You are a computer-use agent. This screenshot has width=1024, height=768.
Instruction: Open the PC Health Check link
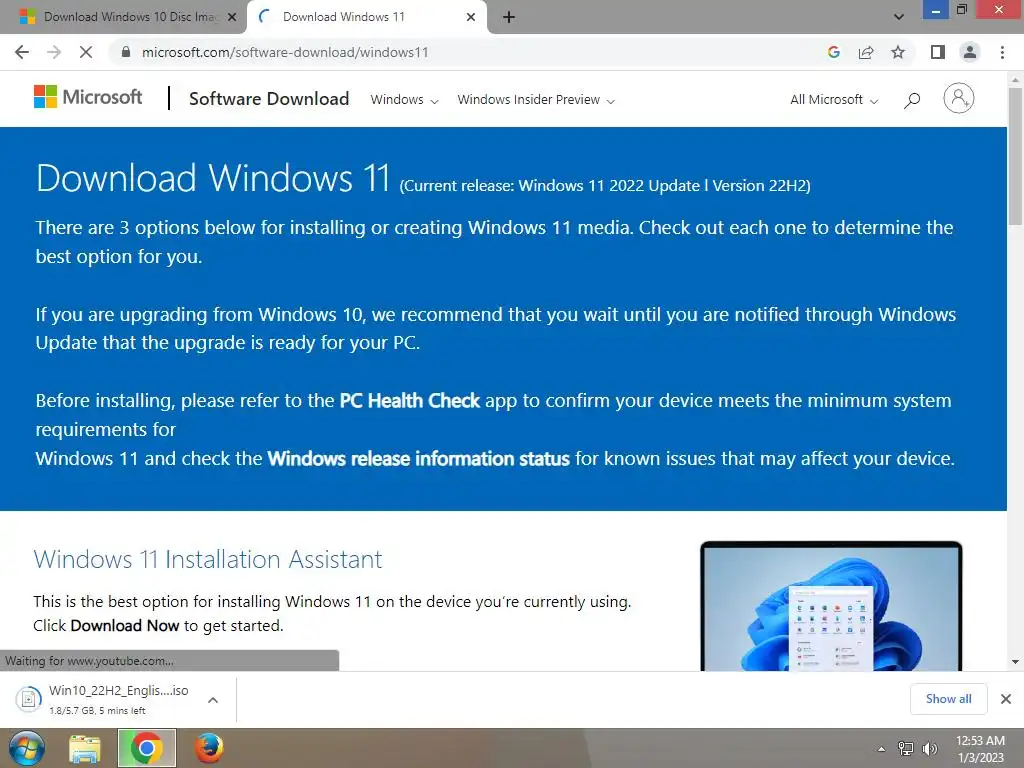[409, 400]
